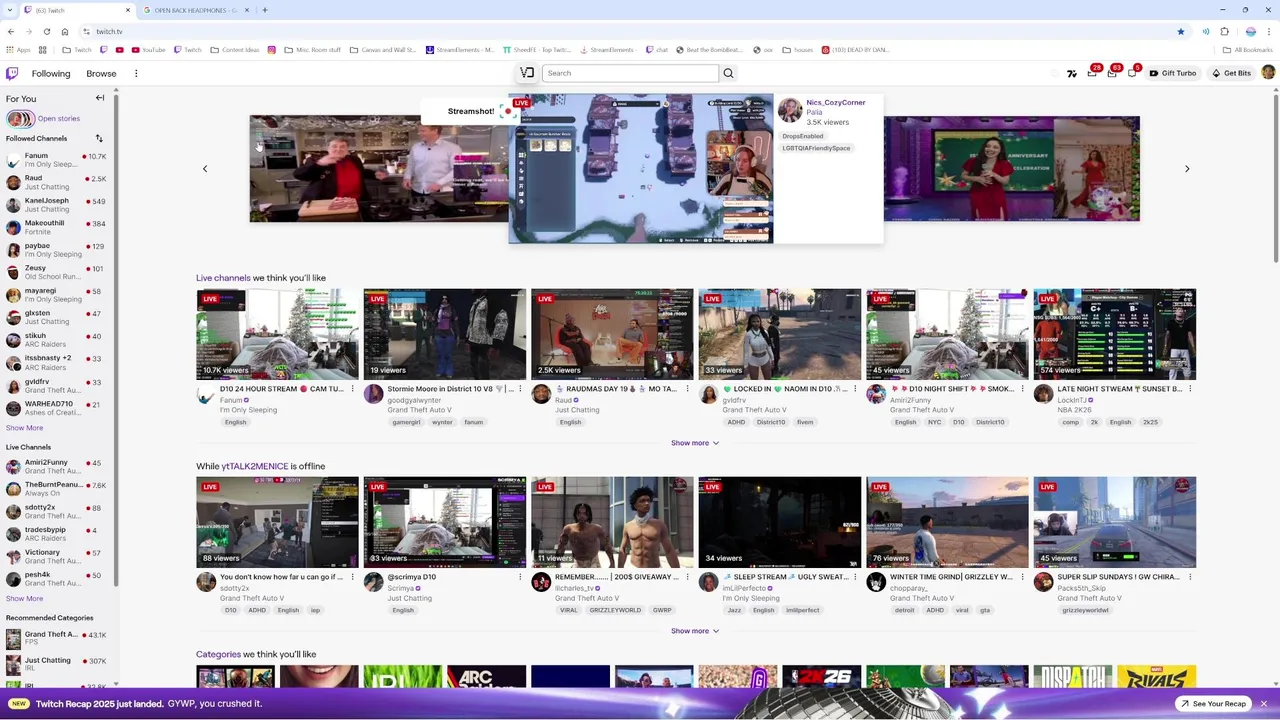This screenshot has height=720, width=1280.
Task: Open options for Stormie Moore stream card
Action: [x=520, y=389]
